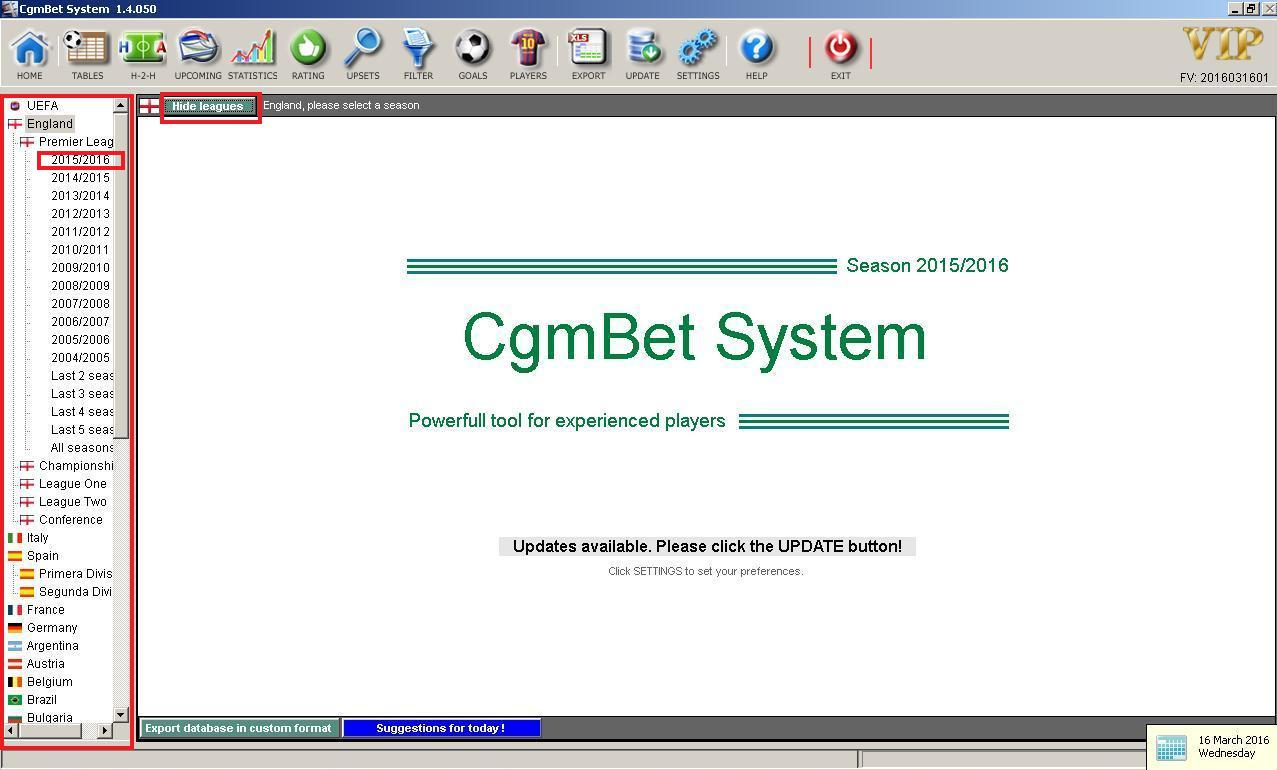The width and height of the screenshot is (1277, 770).
Task: Open the GOALS soccer ball icon
Action: [x=473, y=54]
